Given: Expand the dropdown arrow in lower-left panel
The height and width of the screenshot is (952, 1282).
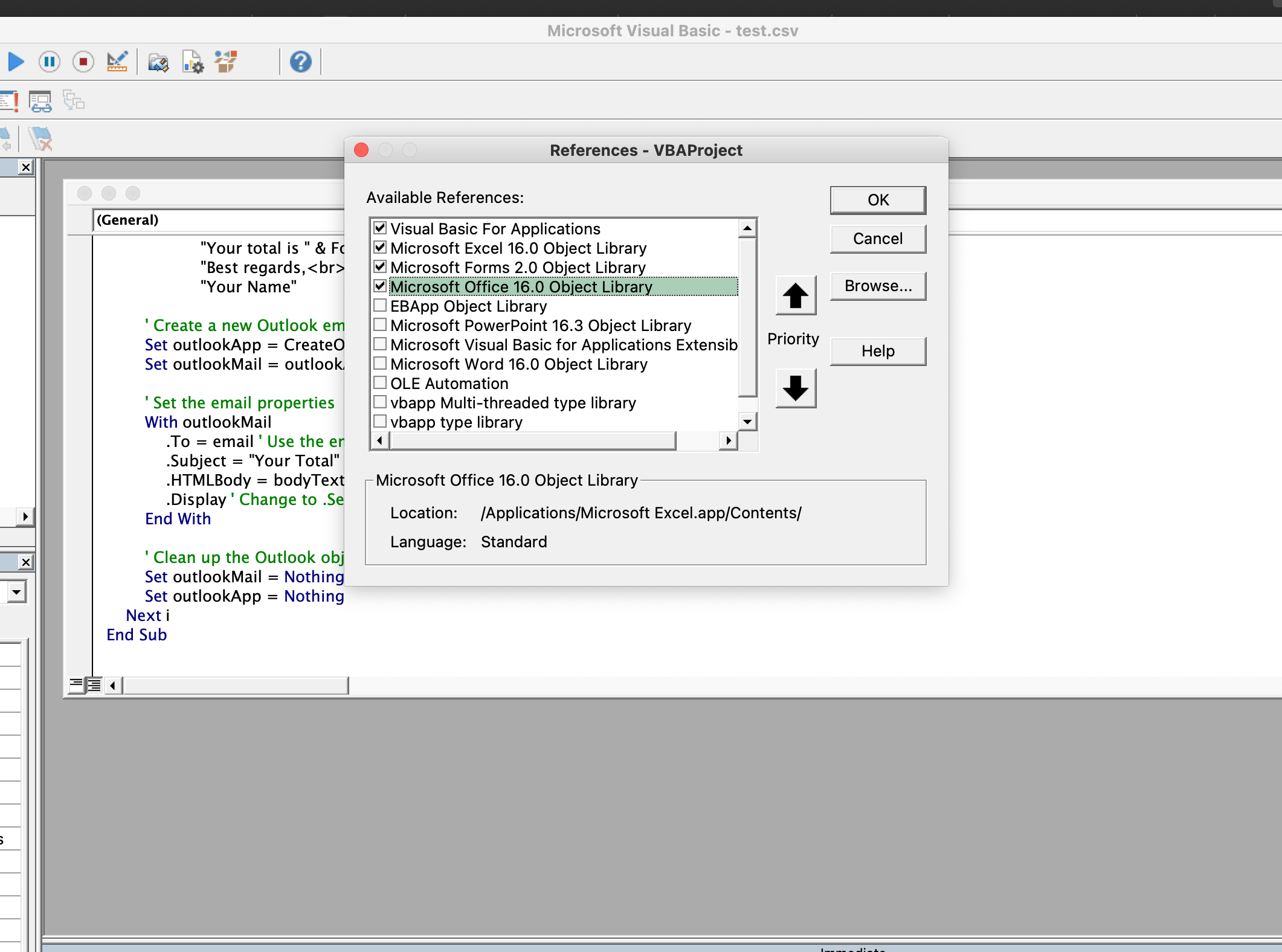Looking at the screenshot, I should click(x=16, y=591).
